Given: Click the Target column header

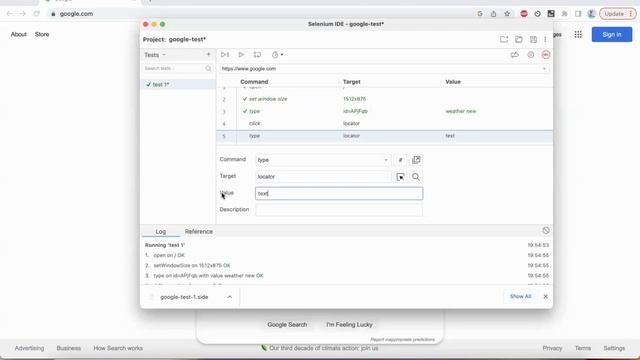Looking at the screenshot, I should coord(351,82).
